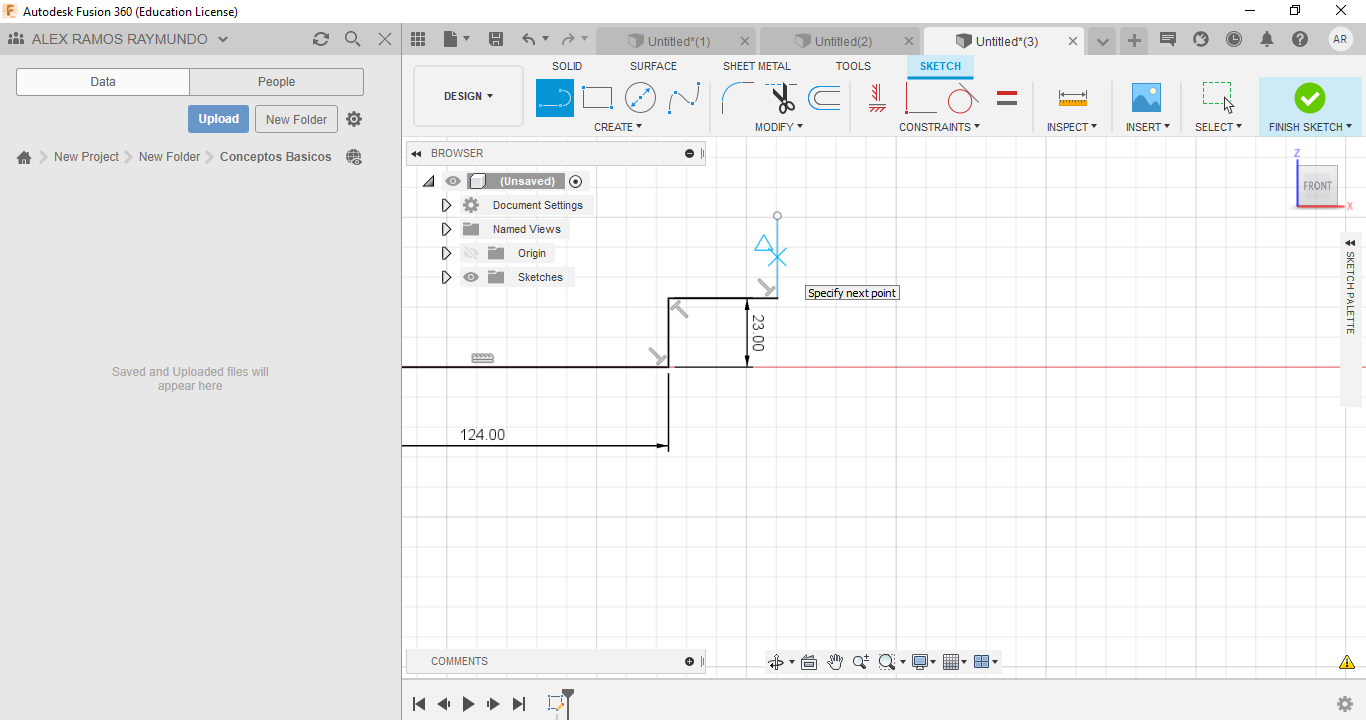Click the New Folder button
This screenshot has height=720, width=1366.
pyautogui.click(x=296, y=119)
